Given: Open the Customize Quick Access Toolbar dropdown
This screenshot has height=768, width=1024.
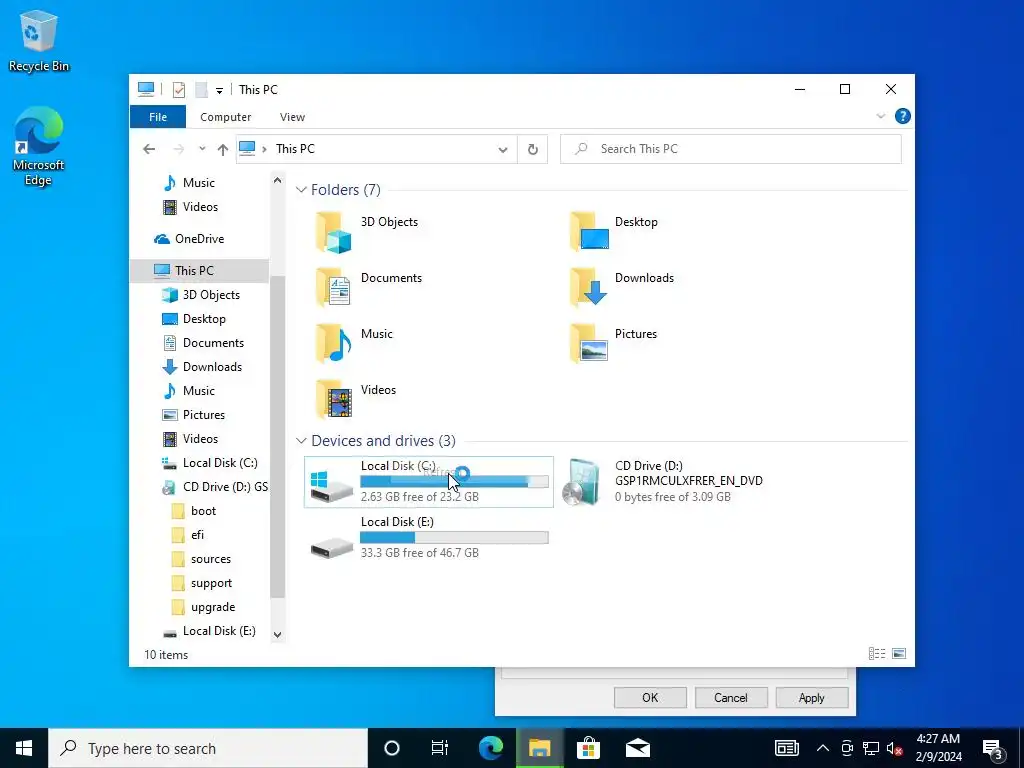Looking at the screenshot, I should [x=219, y=90].
